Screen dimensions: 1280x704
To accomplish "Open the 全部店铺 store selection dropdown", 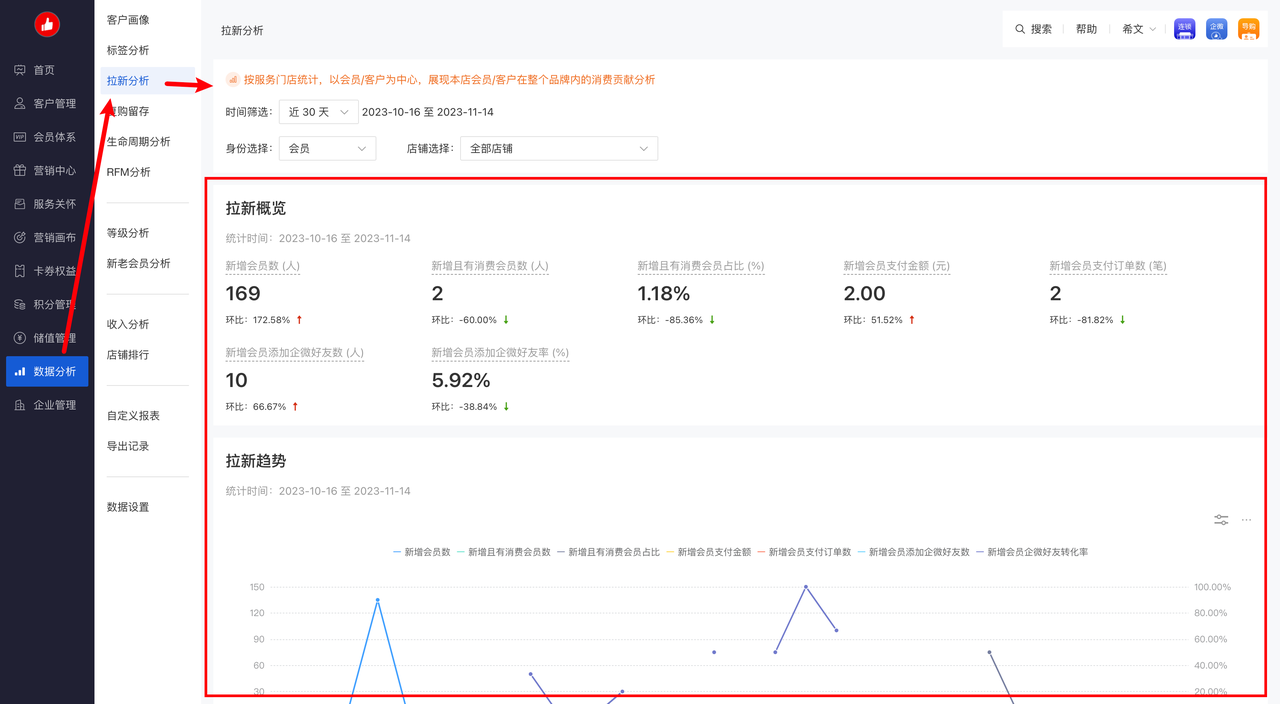I will (x=558, y=148).
